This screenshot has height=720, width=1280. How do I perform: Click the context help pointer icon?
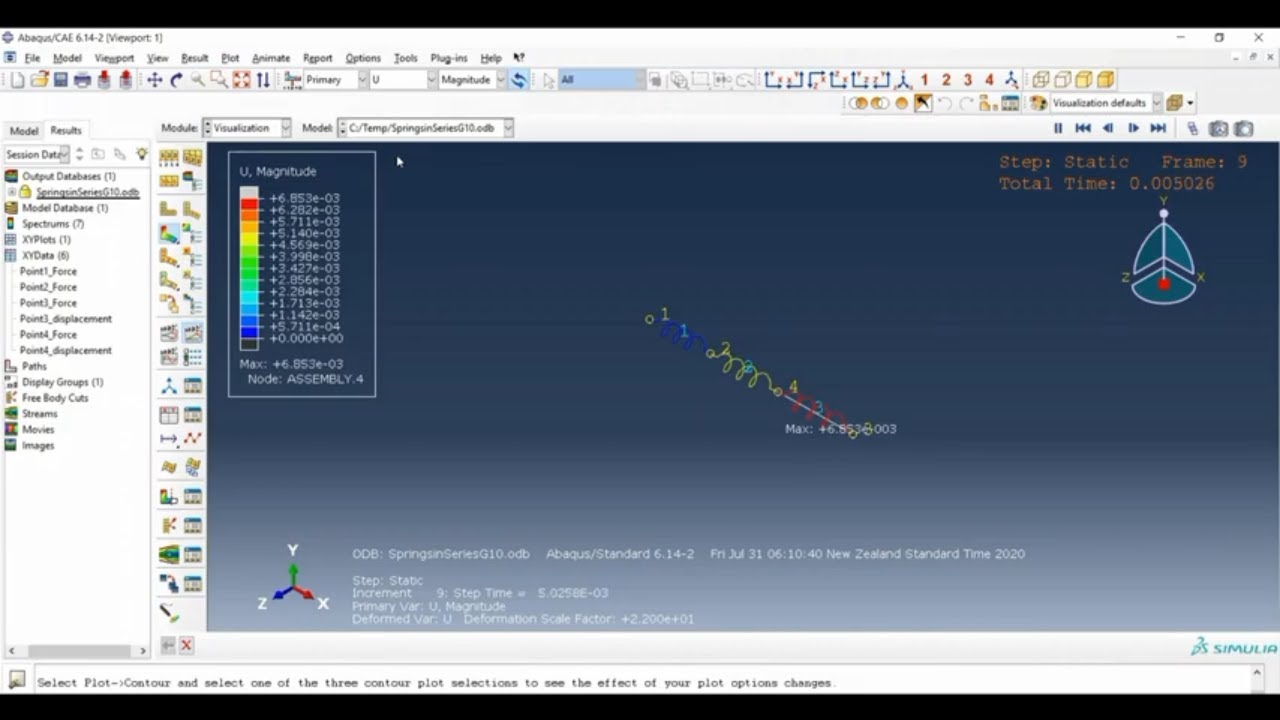(x=518, y=58)
